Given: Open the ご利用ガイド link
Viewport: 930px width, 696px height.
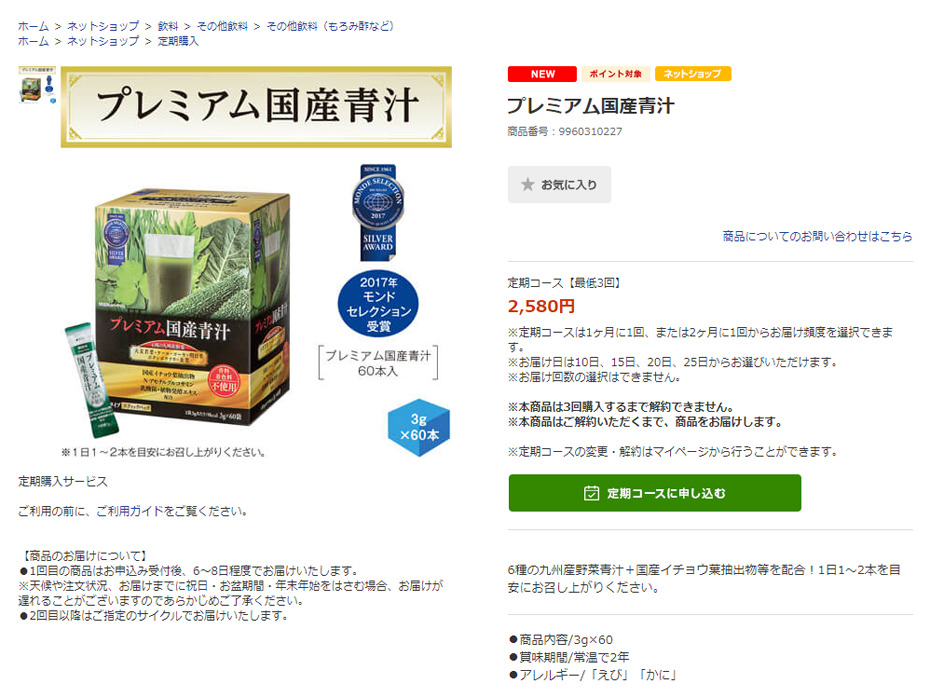Looking at the screenshot, I should 130,511.
